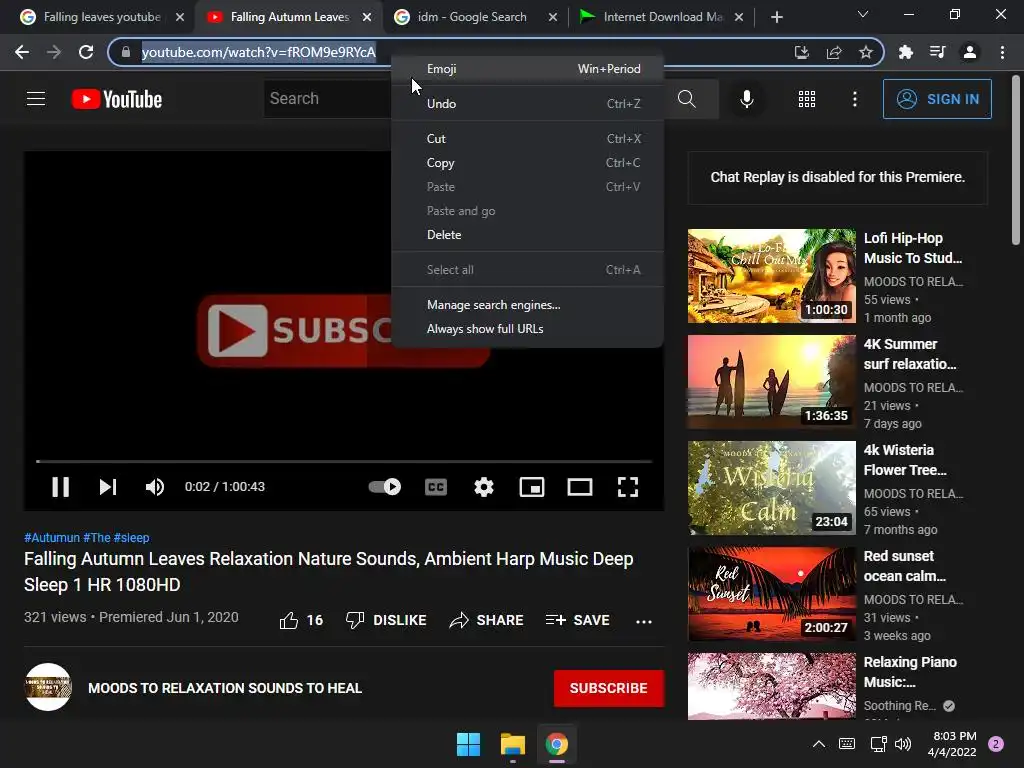Open Relaxing Piano Music video title

point(910,672)
